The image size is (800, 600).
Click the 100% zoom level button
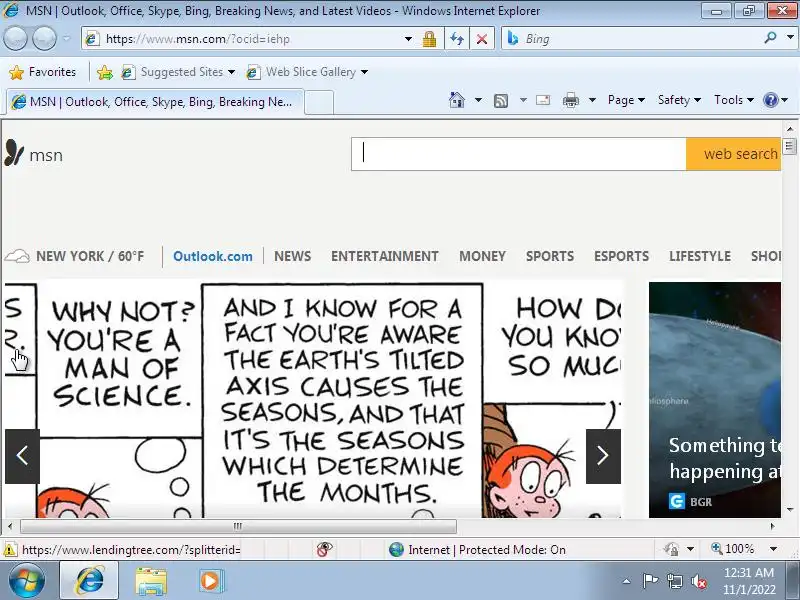(x=733, y=549)
